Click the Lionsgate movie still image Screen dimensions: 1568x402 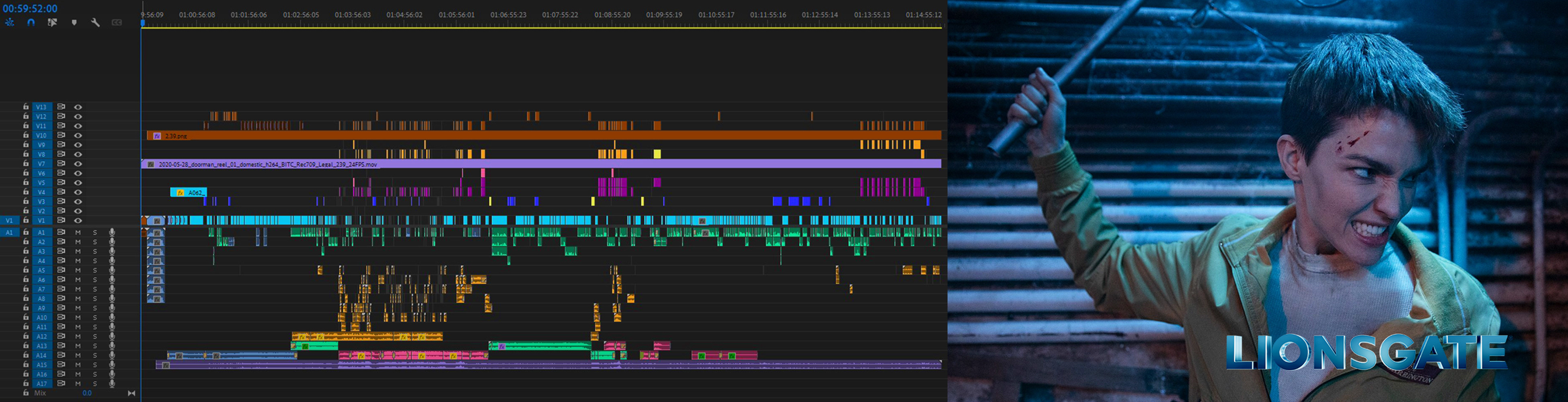1258,201
